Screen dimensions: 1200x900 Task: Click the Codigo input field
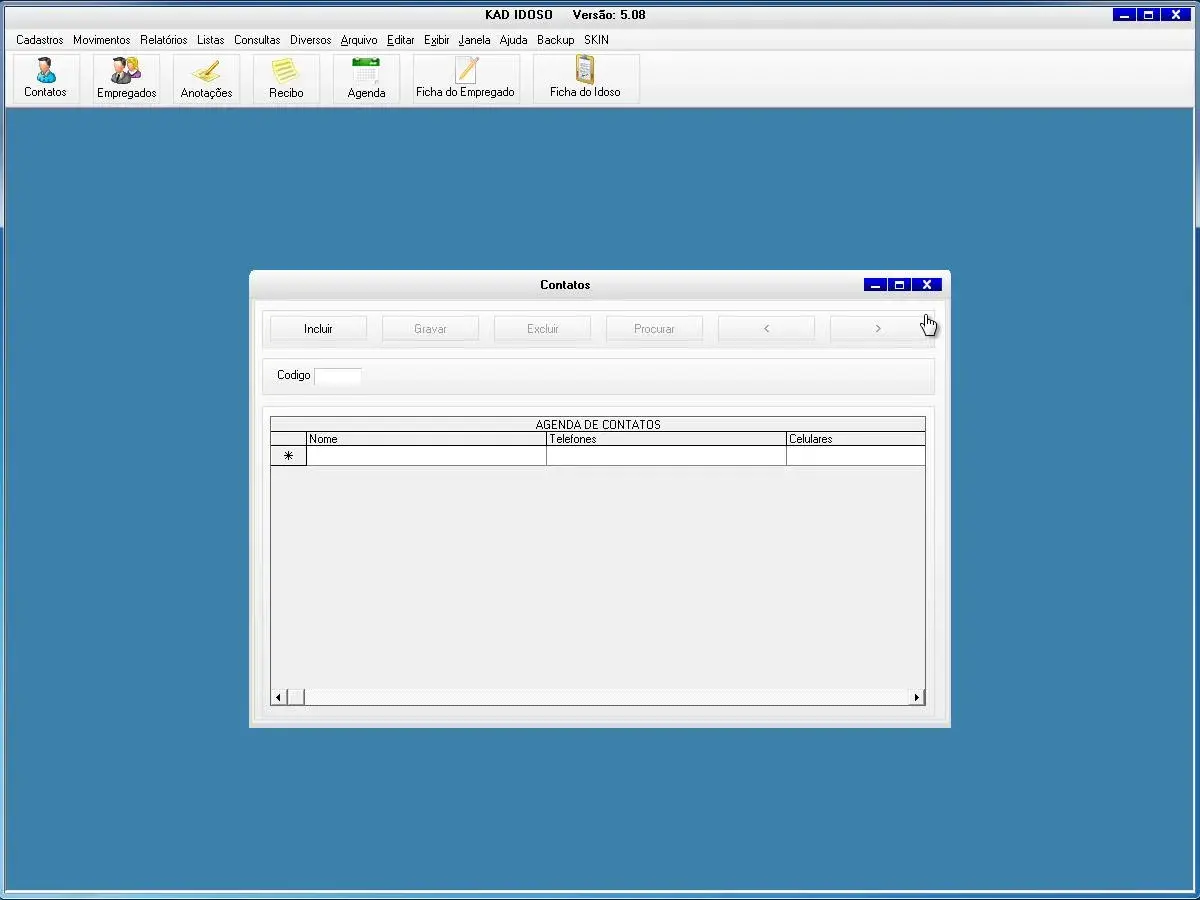click(338, 376)
